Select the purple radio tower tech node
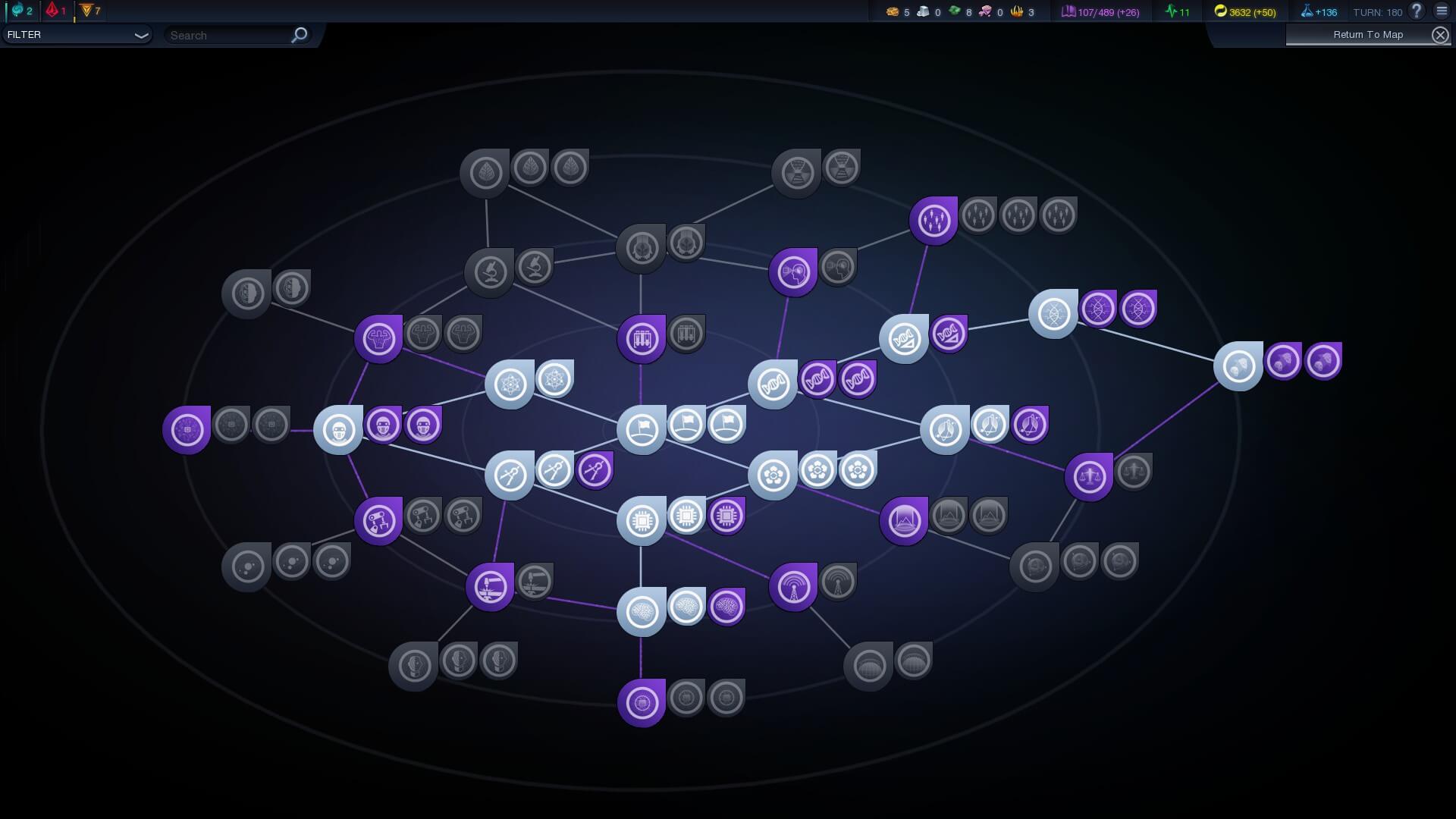Viewport: 1456px width, 819px height. pyautogui.click(x=793, y=587)
